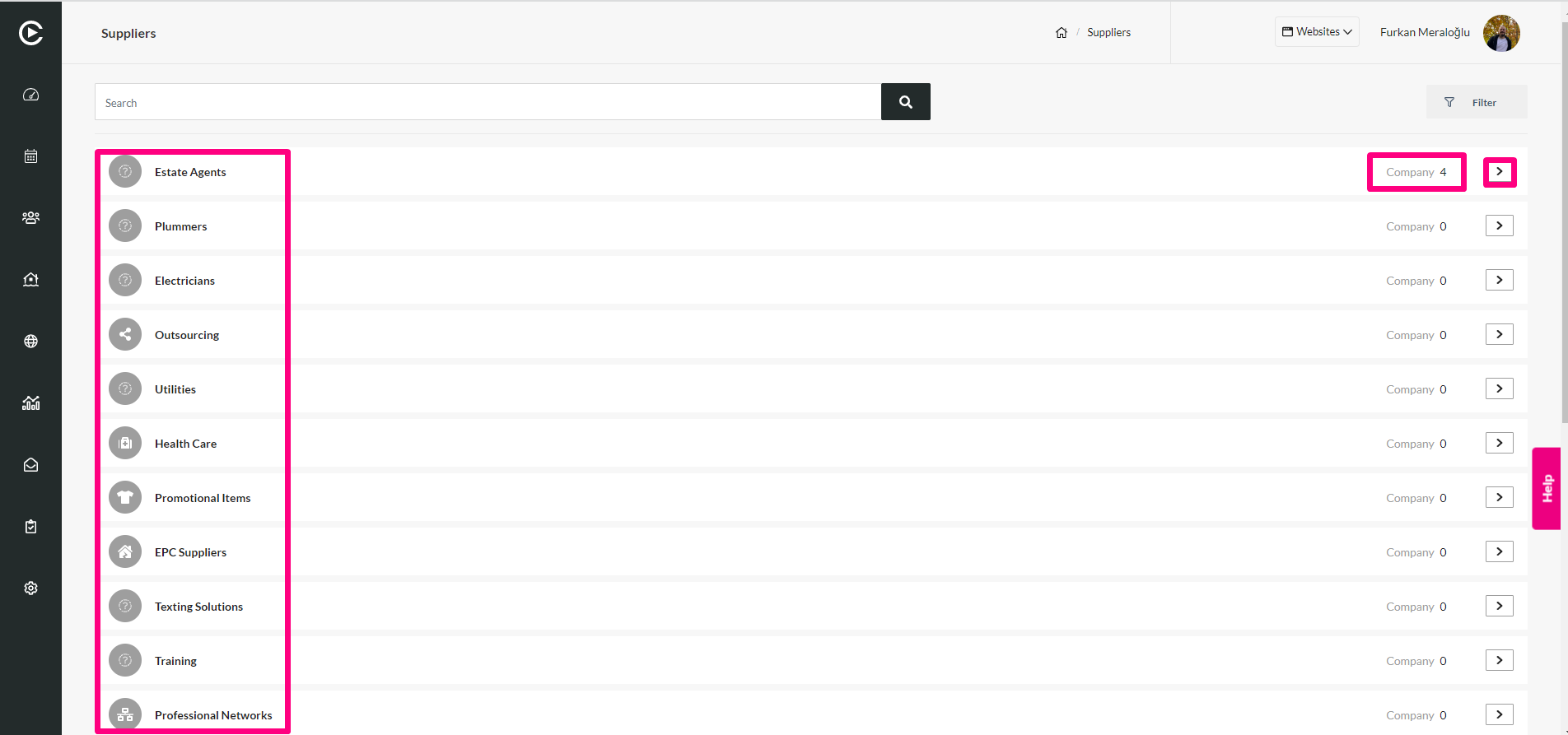Open the Filter button
The height and width of the screenshot is (735, 1568).
pos(1477,102)
